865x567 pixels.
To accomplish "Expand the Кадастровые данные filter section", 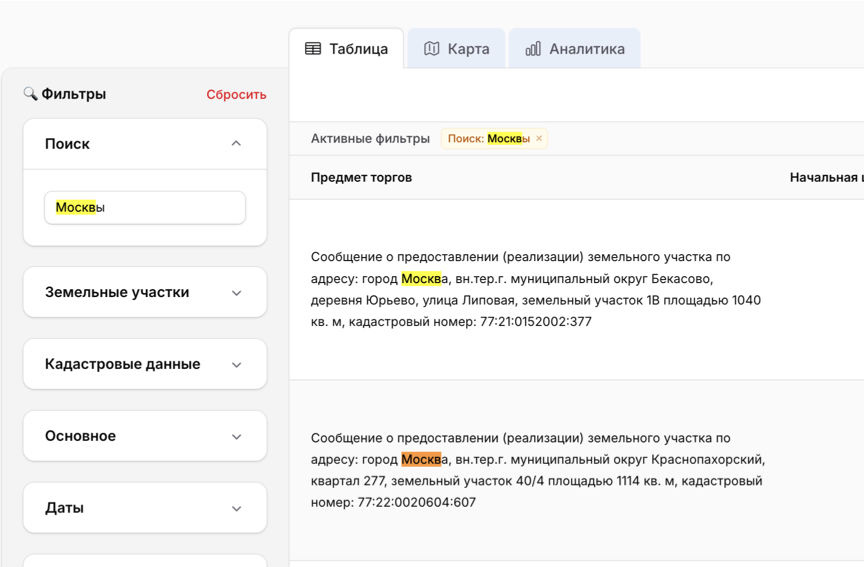I will point(236,365).
